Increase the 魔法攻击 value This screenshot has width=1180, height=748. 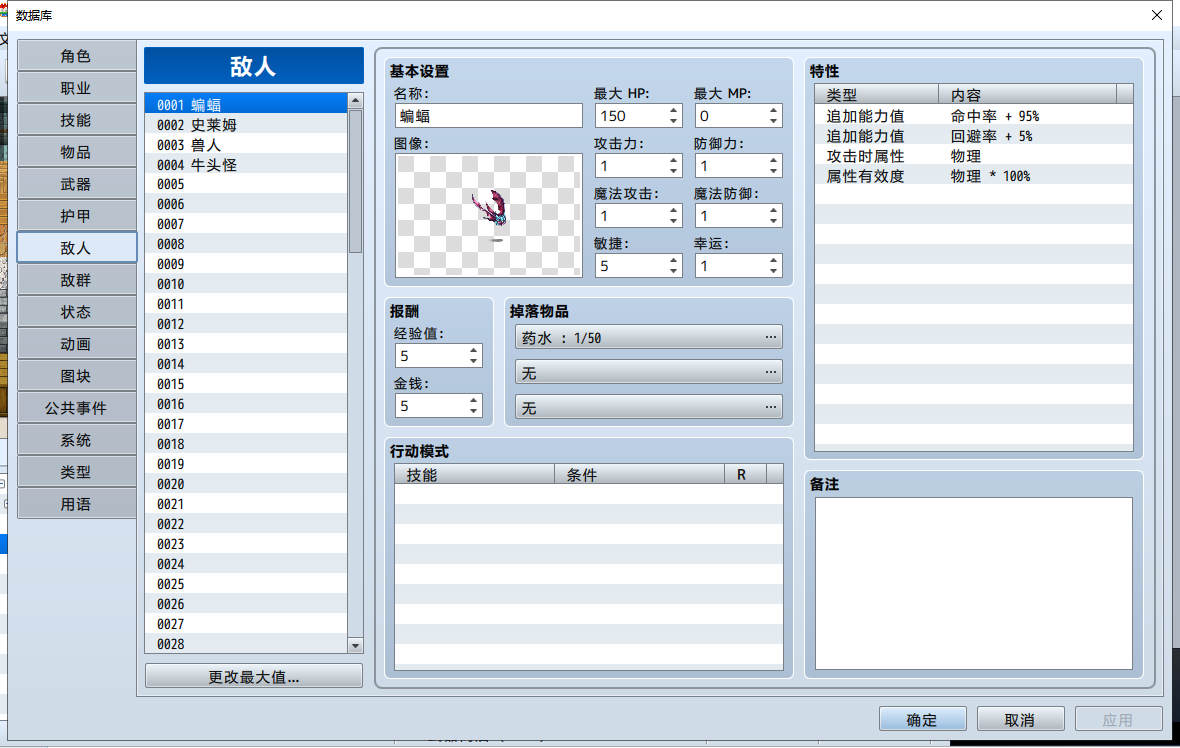point(674,211)
